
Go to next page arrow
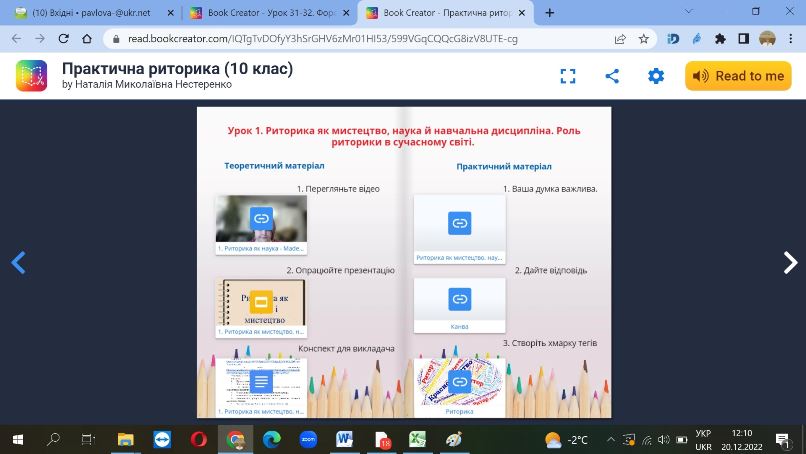tap(790, 263)
